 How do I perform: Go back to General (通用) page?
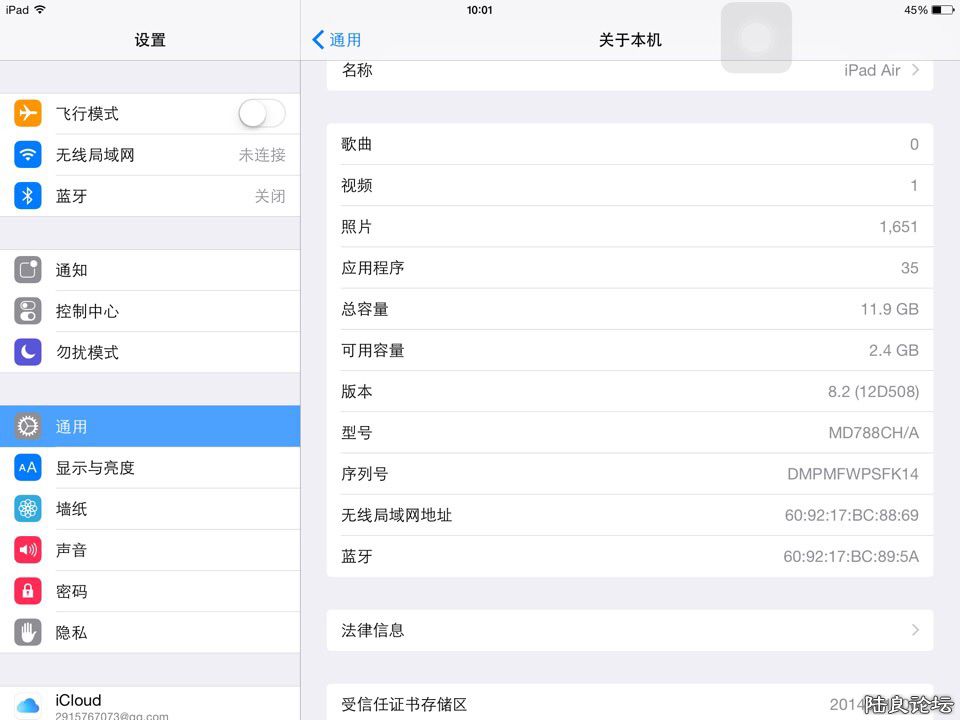point(337,40)
